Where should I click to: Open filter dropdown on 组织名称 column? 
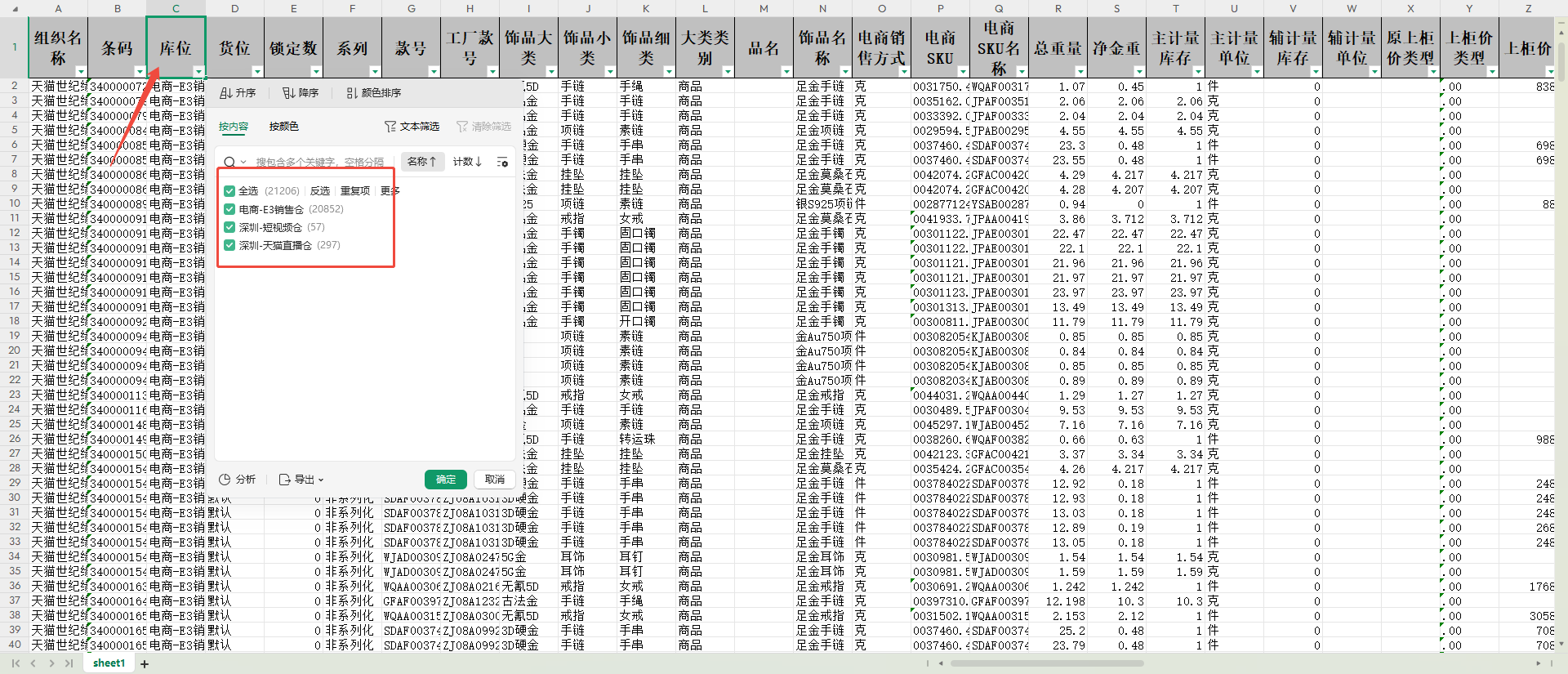point(81,72)
